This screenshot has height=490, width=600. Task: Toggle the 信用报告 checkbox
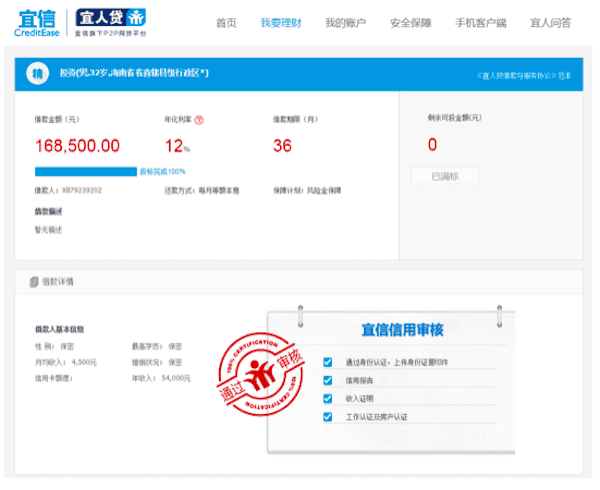(x=328, y=380)
